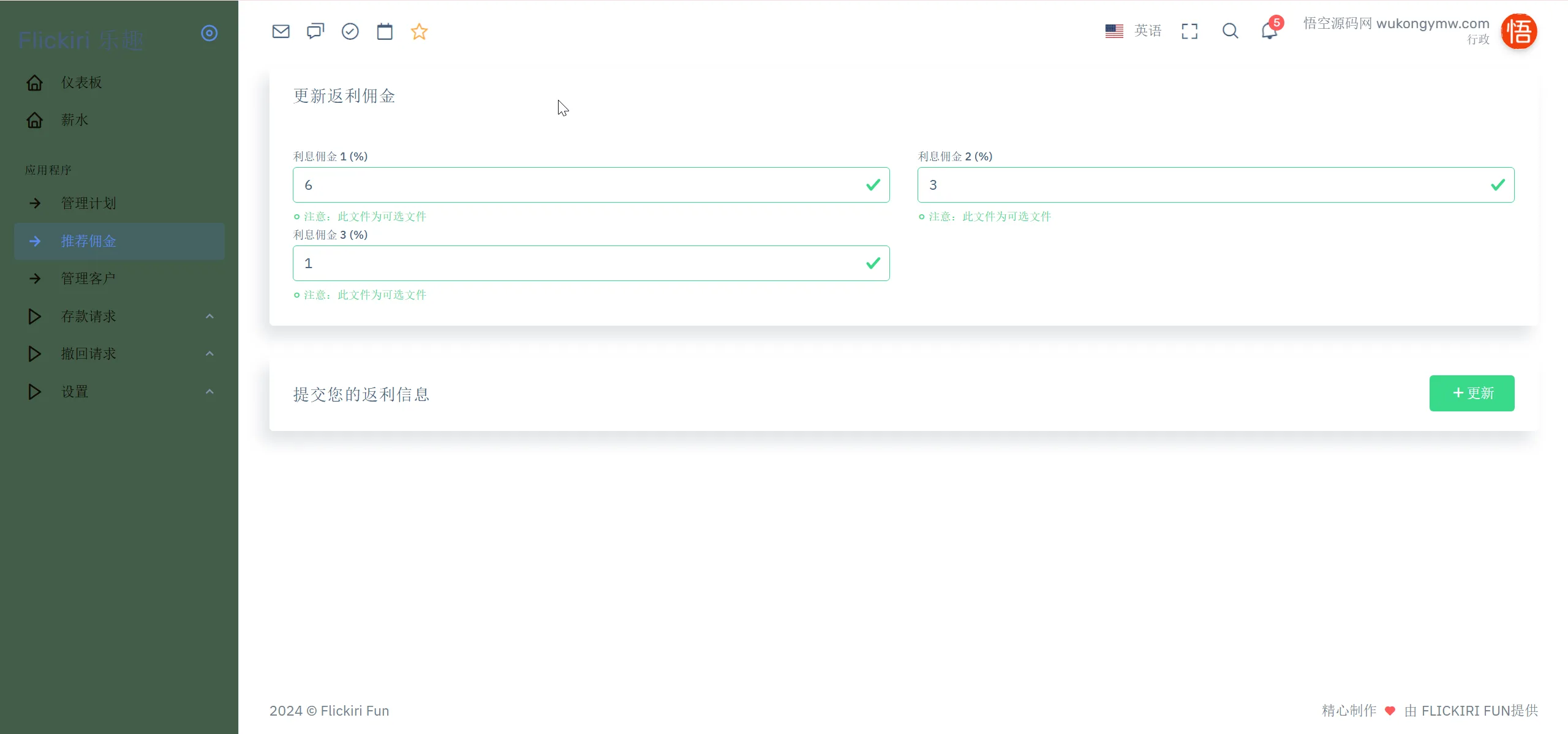
Task: Click the green 更新 button
Action: point(1471,393)
